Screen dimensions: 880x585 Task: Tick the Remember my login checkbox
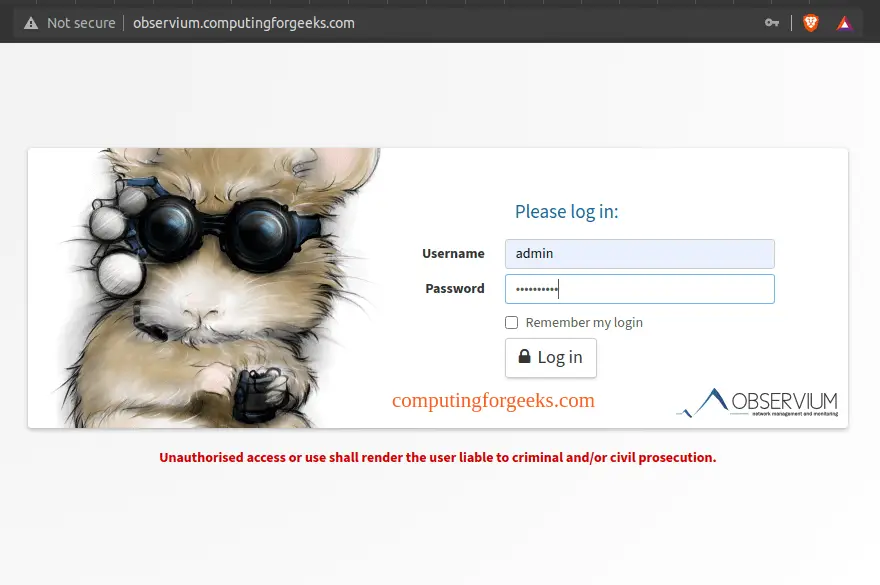coord(511,322)
